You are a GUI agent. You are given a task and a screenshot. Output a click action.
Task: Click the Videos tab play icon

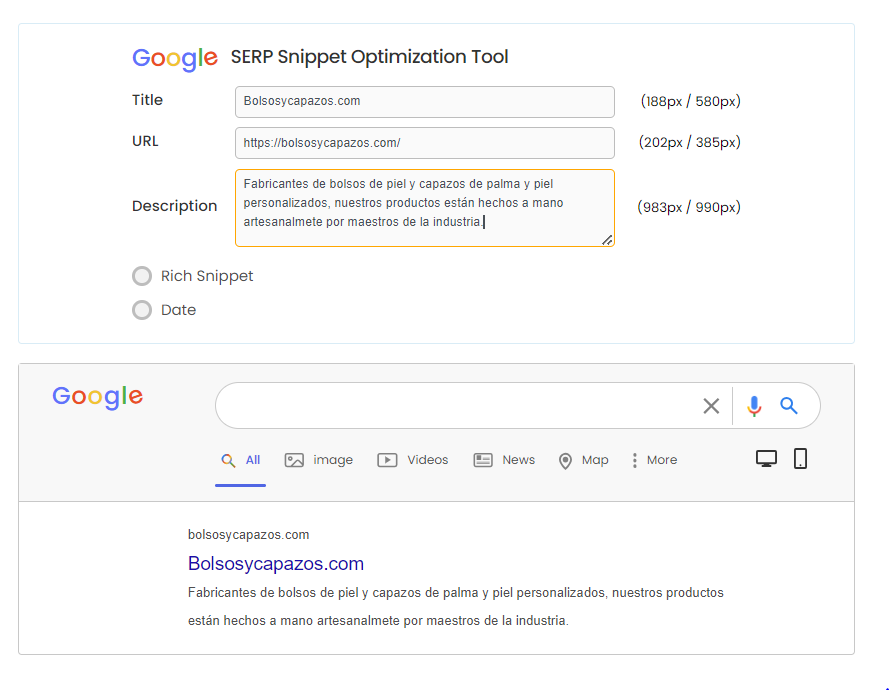click(387, 460)
